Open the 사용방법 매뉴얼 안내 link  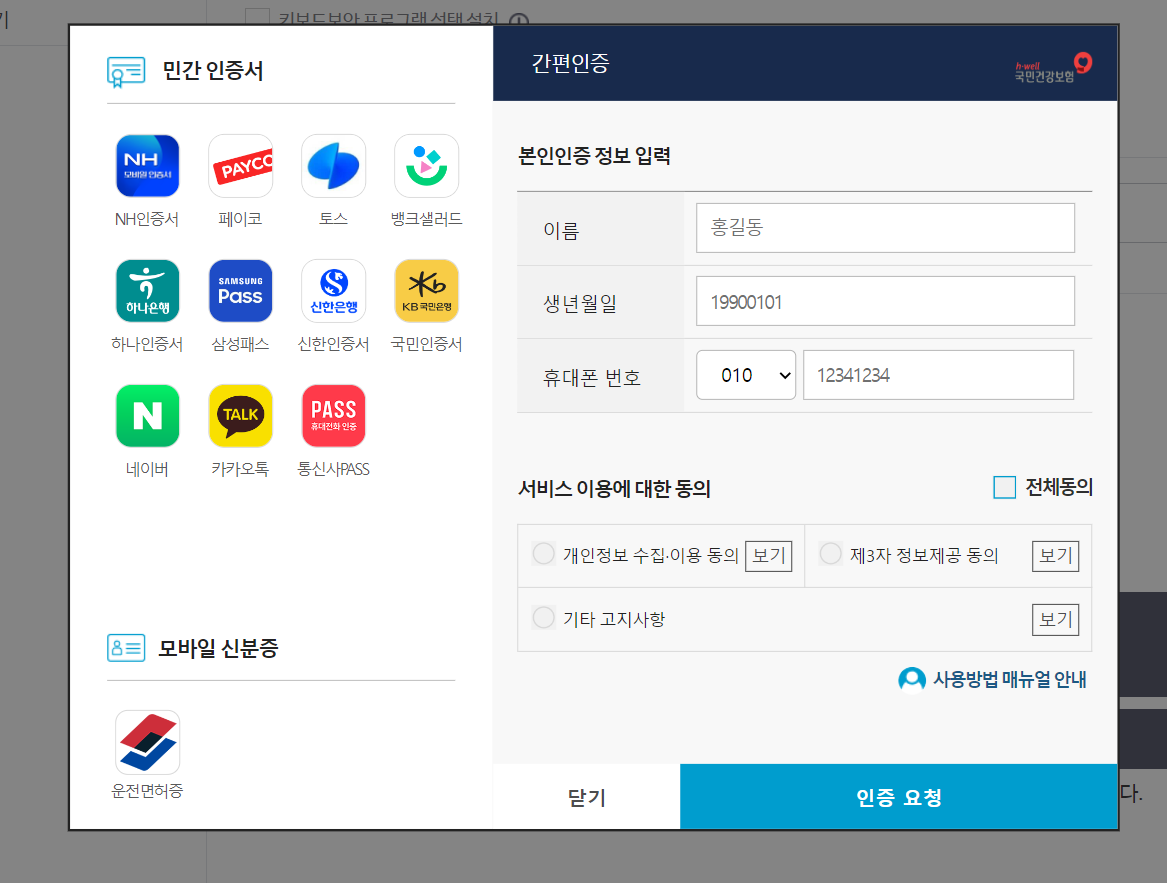[x=1010, y=680]
